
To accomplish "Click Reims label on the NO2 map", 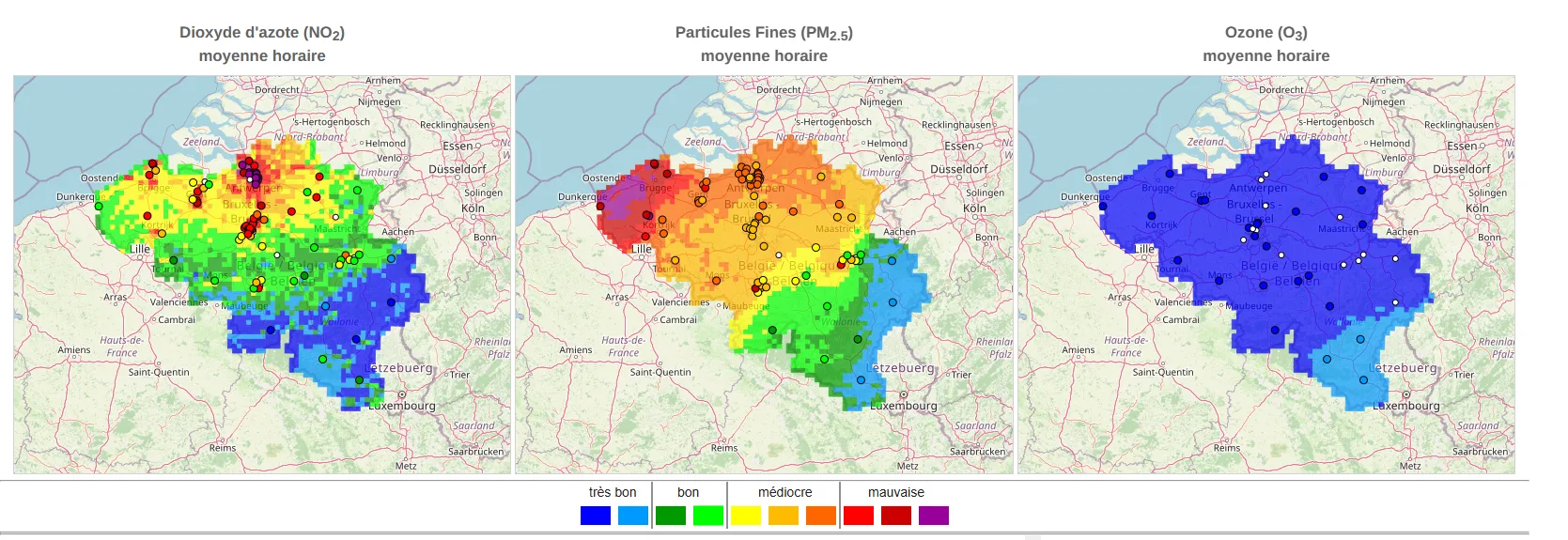I will click(223, 448).
